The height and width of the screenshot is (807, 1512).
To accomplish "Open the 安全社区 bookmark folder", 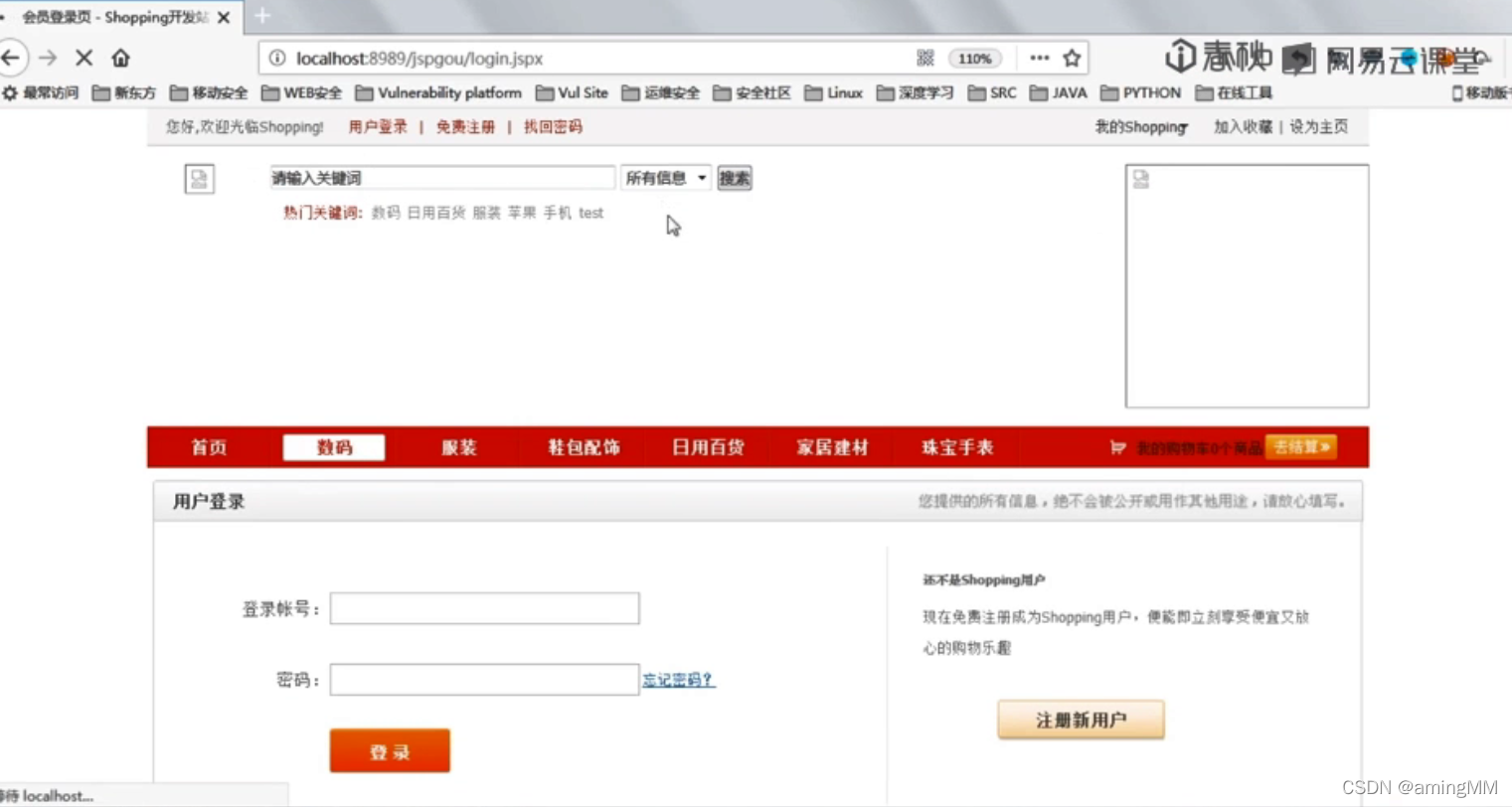I will click(753, 92).
